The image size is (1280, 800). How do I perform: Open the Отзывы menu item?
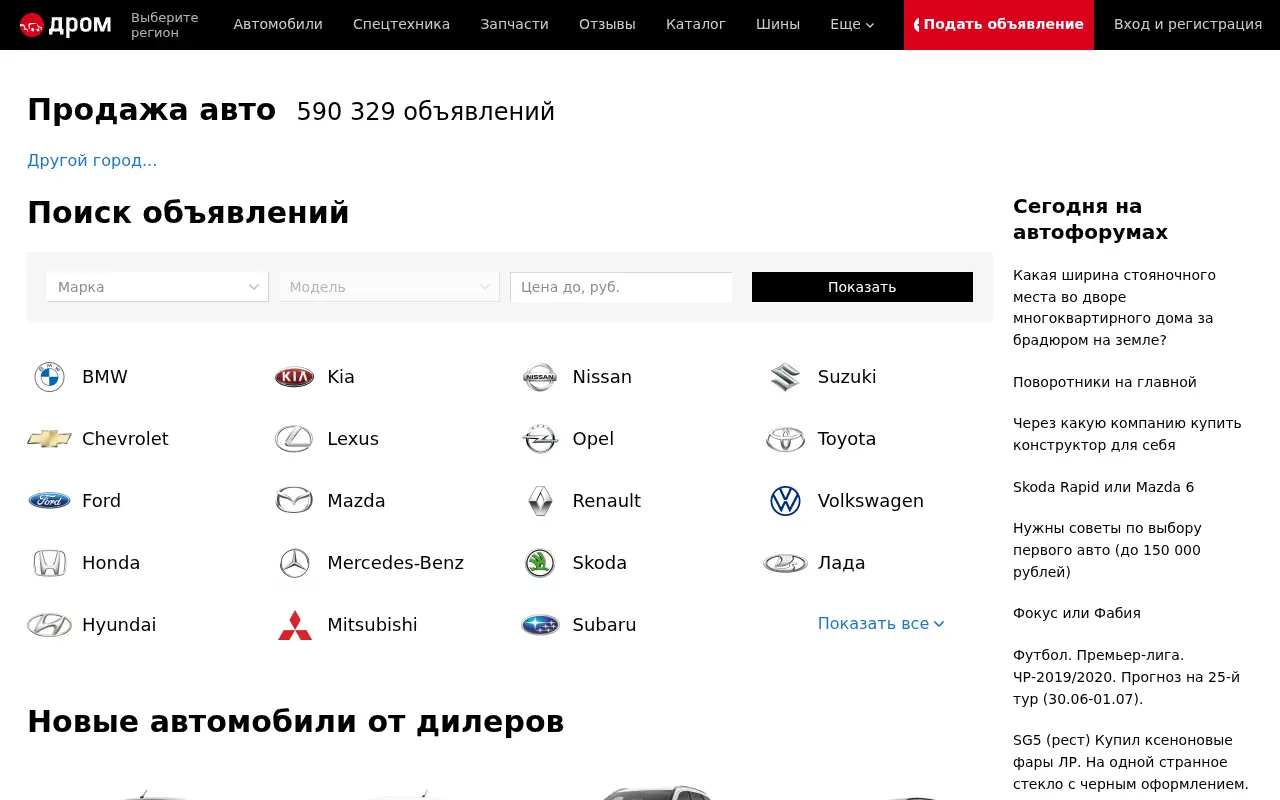click(607, 25)
